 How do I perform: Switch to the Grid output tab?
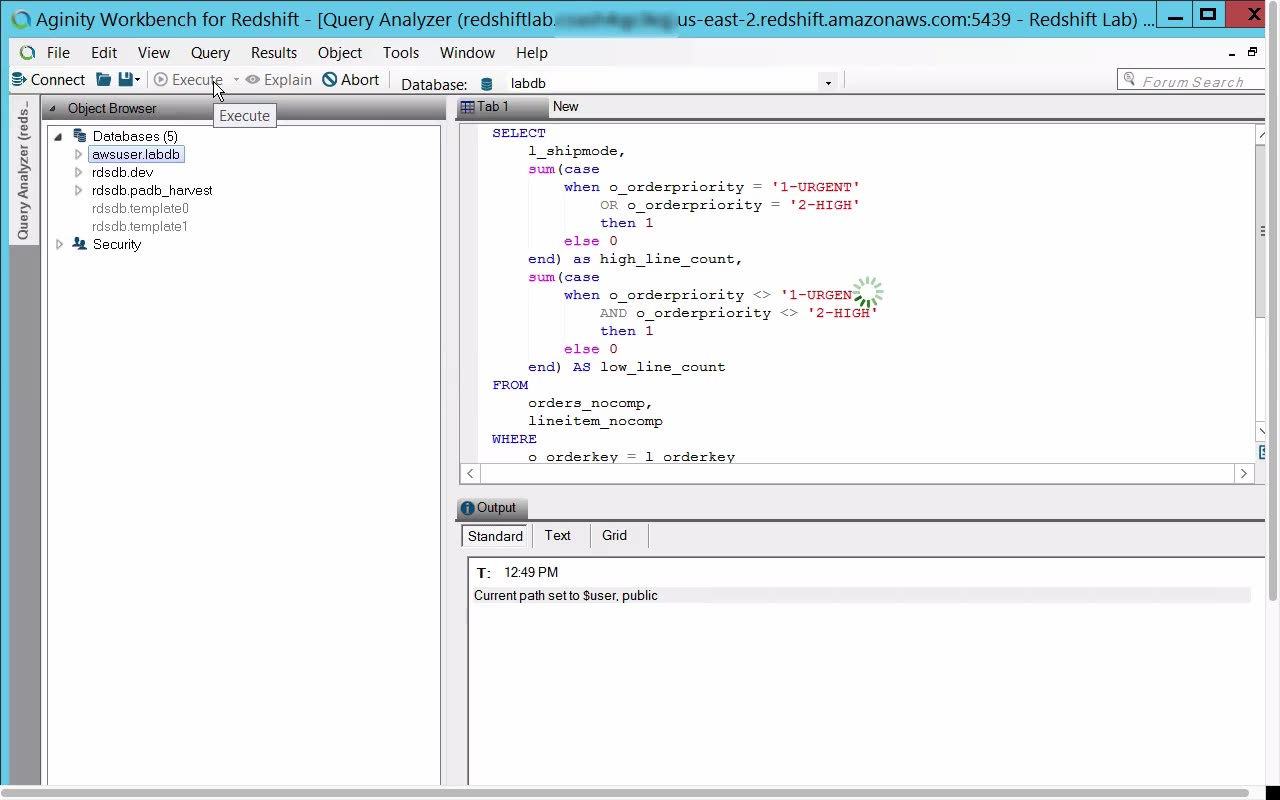[614, 536]
